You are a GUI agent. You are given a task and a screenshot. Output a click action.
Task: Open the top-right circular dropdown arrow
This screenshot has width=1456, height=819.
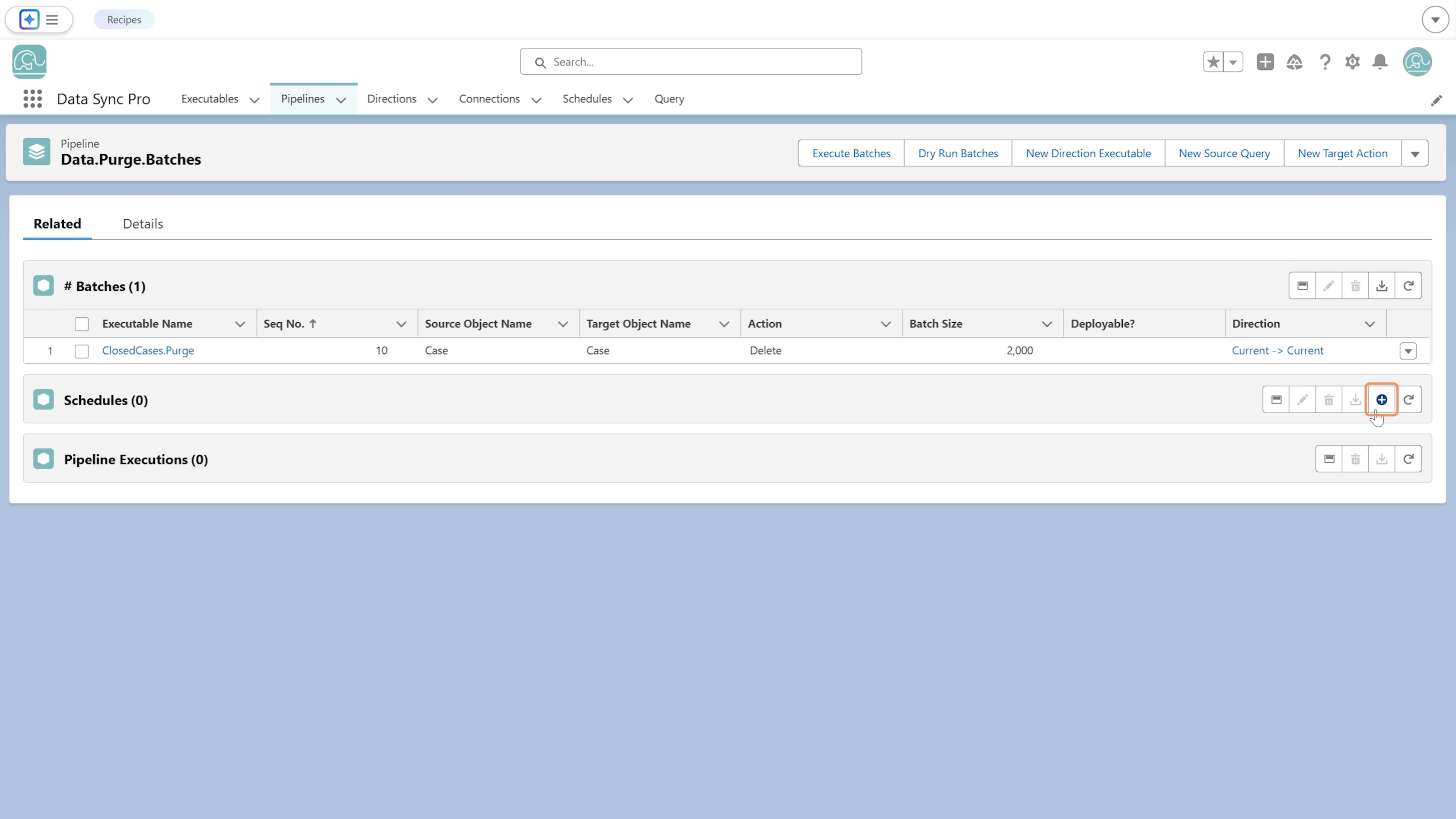[1435, 20]
